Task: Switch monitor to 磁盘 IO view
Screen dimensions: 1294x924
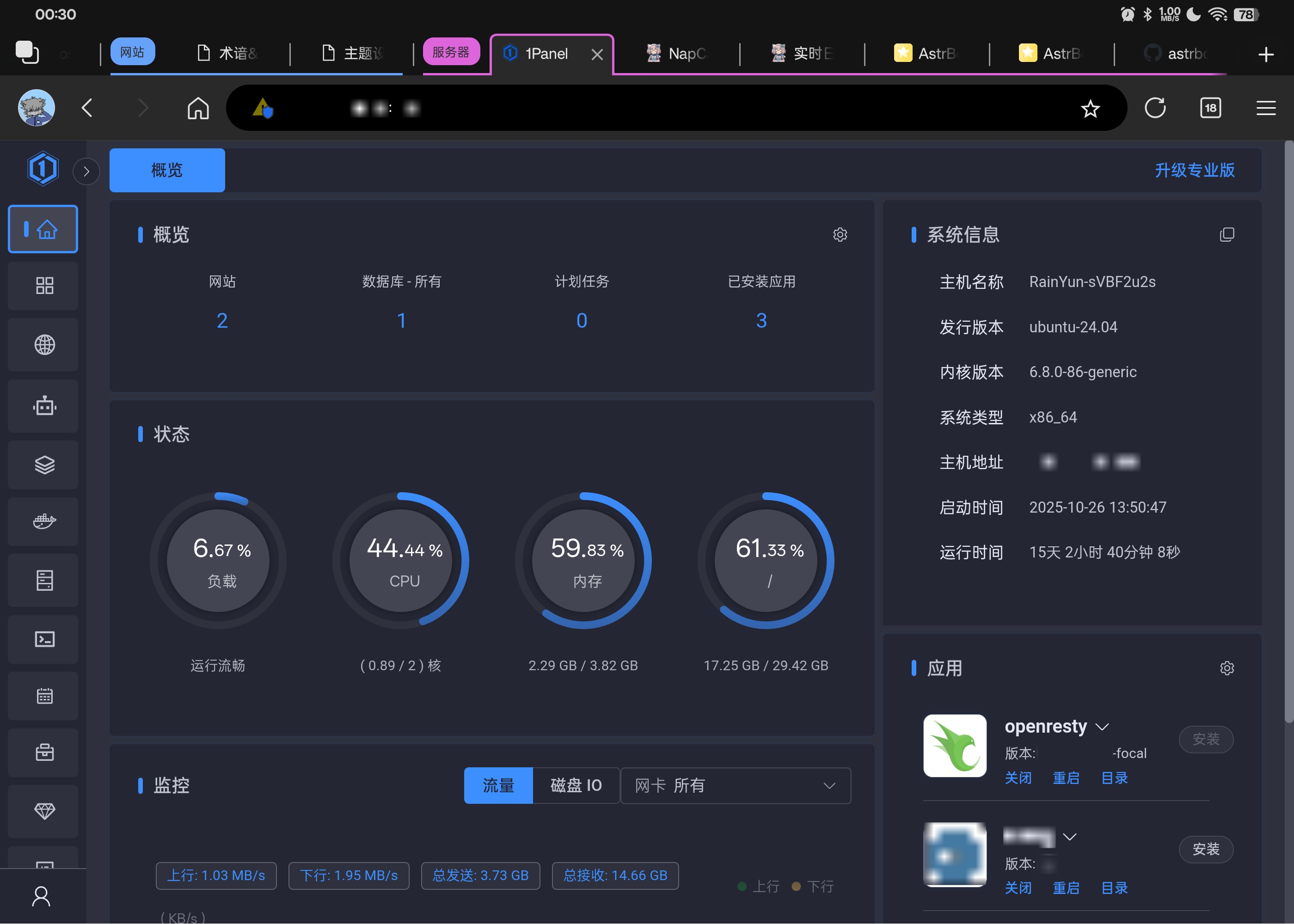Action: click(576, 785)
